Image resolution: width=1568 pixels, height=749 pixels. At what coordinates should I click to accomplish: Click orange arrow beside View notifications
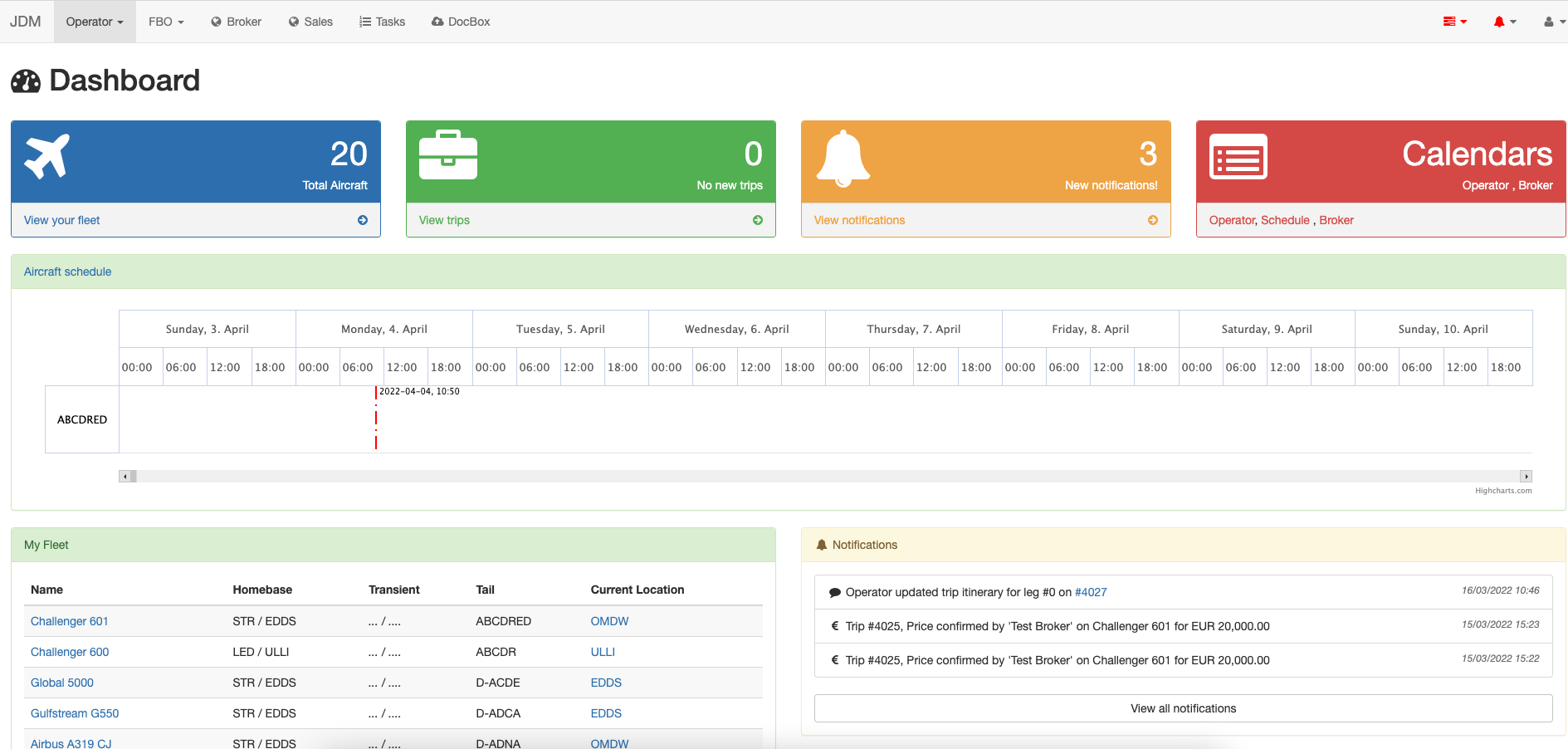[x=1153, y=220]
